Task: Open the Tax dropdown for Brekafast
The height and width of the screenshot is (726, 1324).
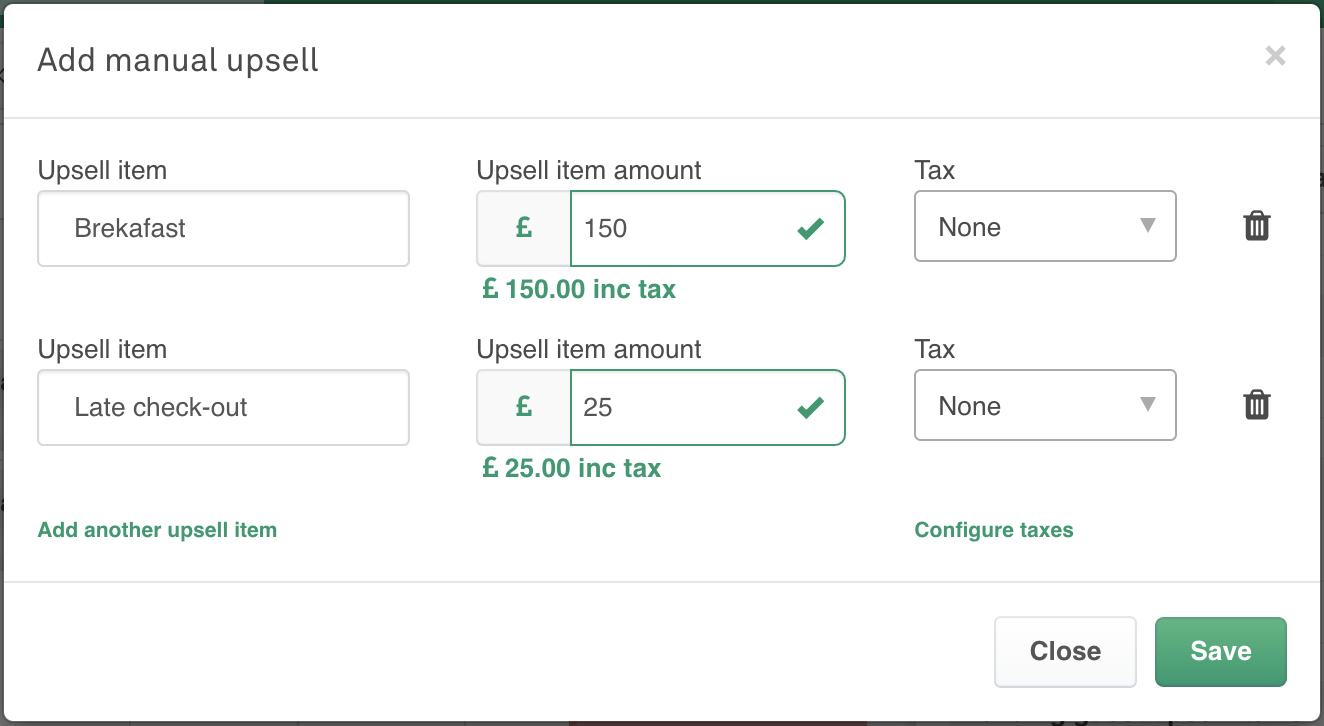Action: coord(1045,227)
